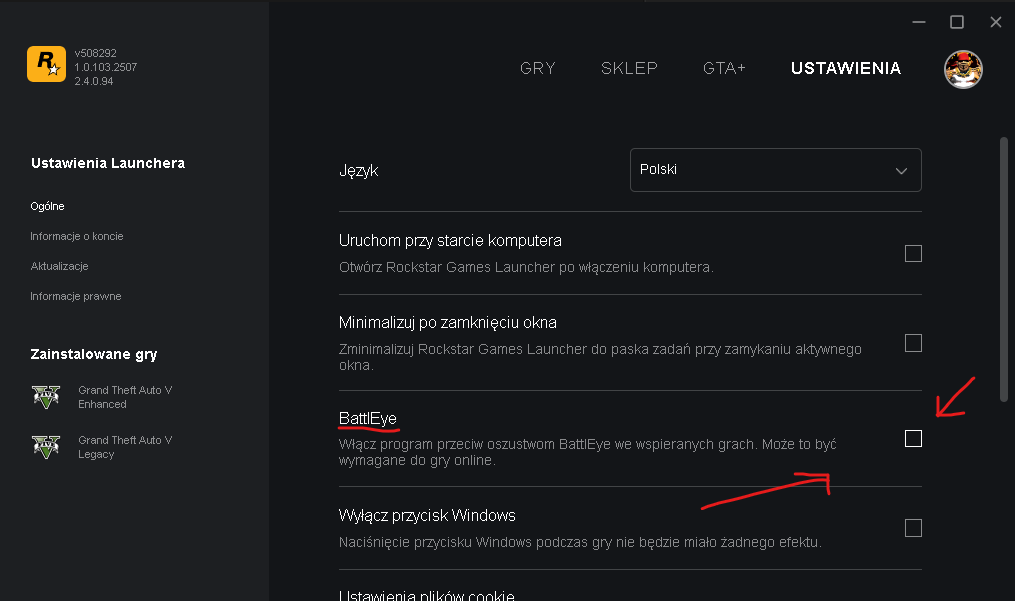
Task: Enable 'Minimalizuj po zamknięciu okna'
Action: (913, 343)
